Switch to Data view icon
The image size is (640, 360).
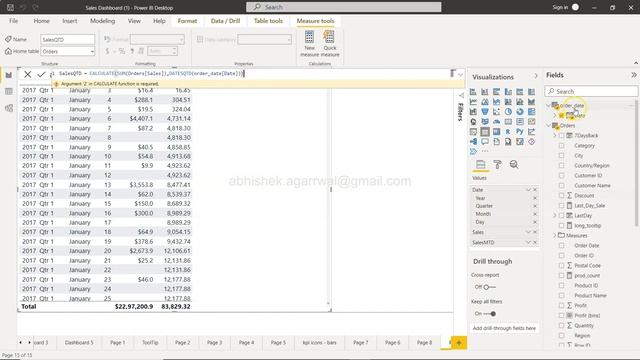pyautogui.click(x=9, y=91)
